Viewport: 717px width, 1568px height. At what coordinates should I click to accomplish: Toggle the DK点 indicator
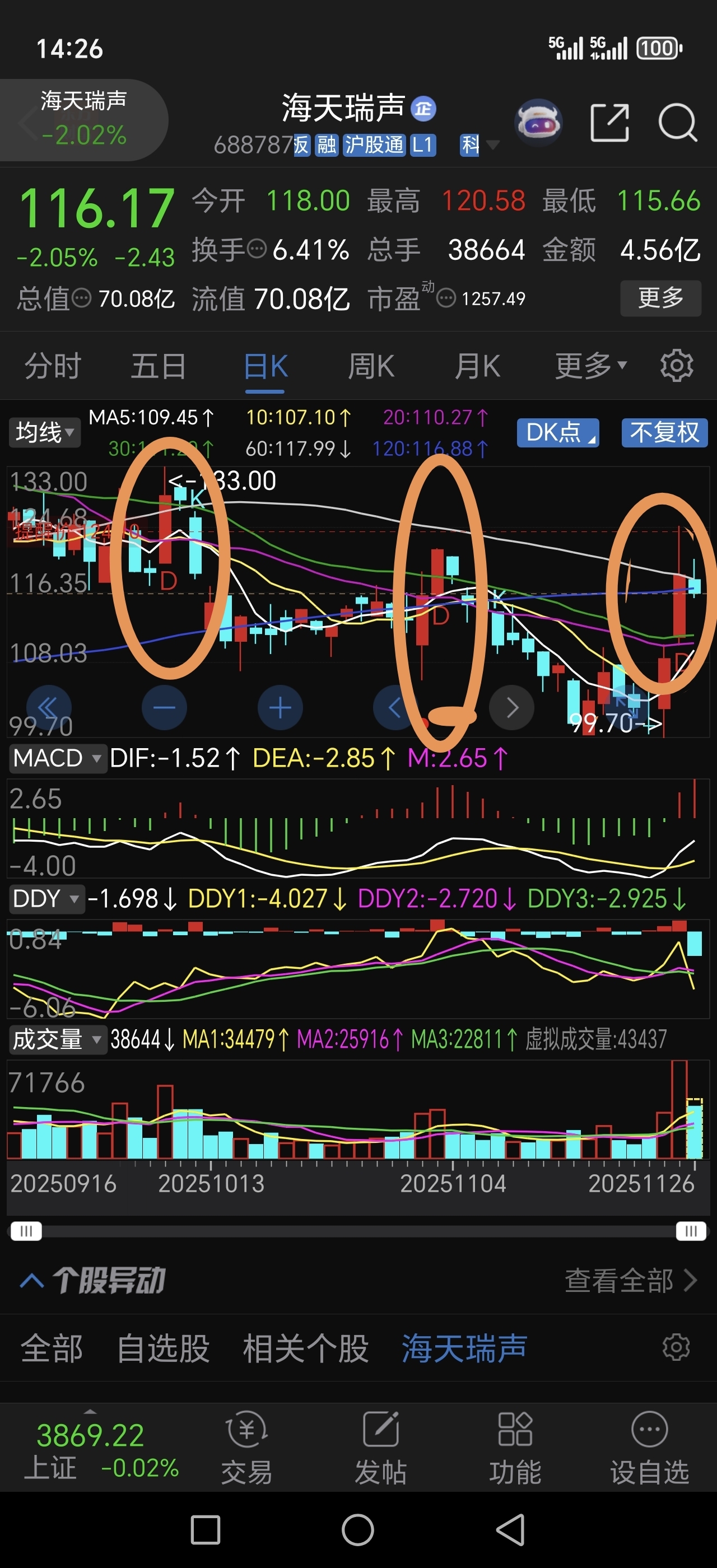557,432
